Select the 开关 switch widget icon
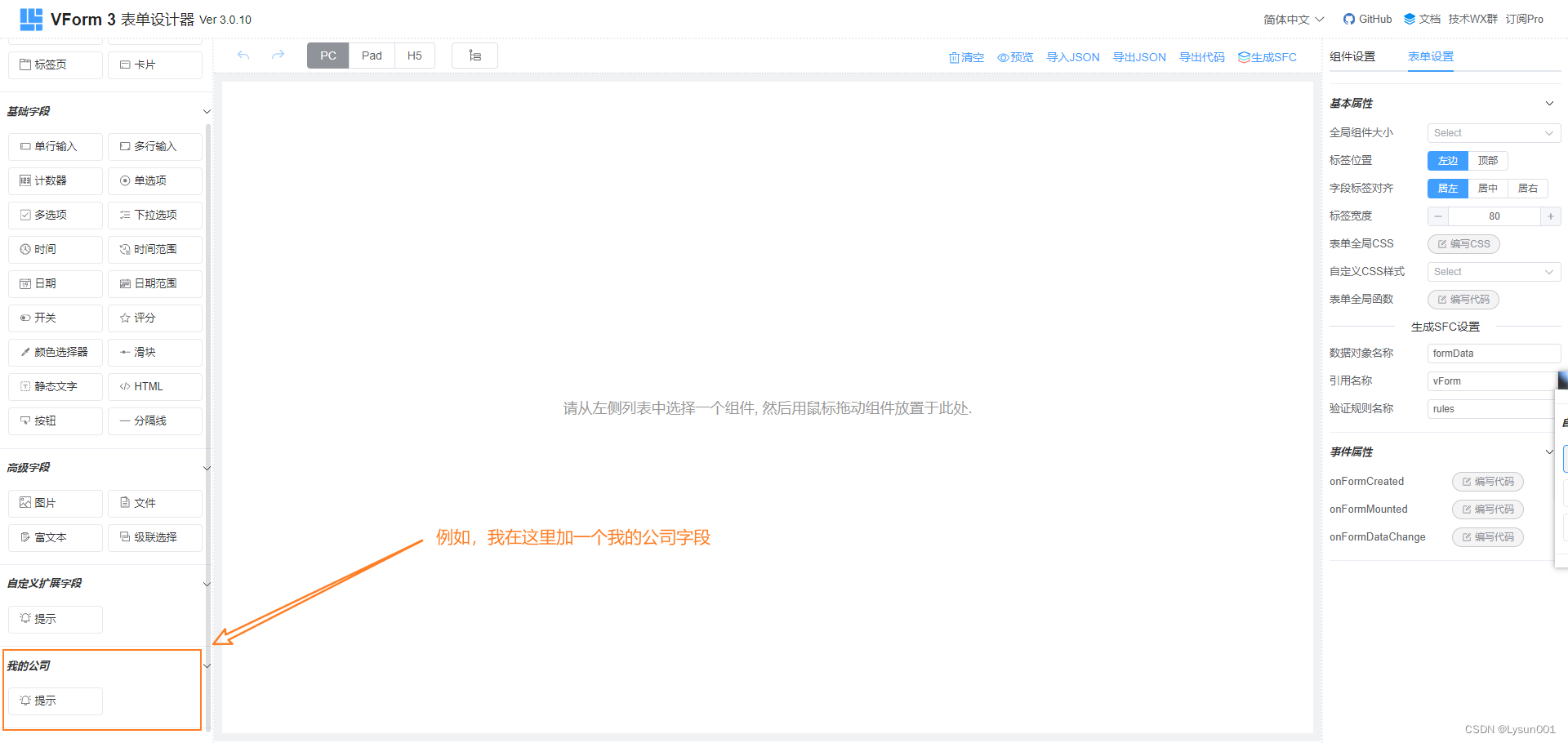 click(55, 318)
